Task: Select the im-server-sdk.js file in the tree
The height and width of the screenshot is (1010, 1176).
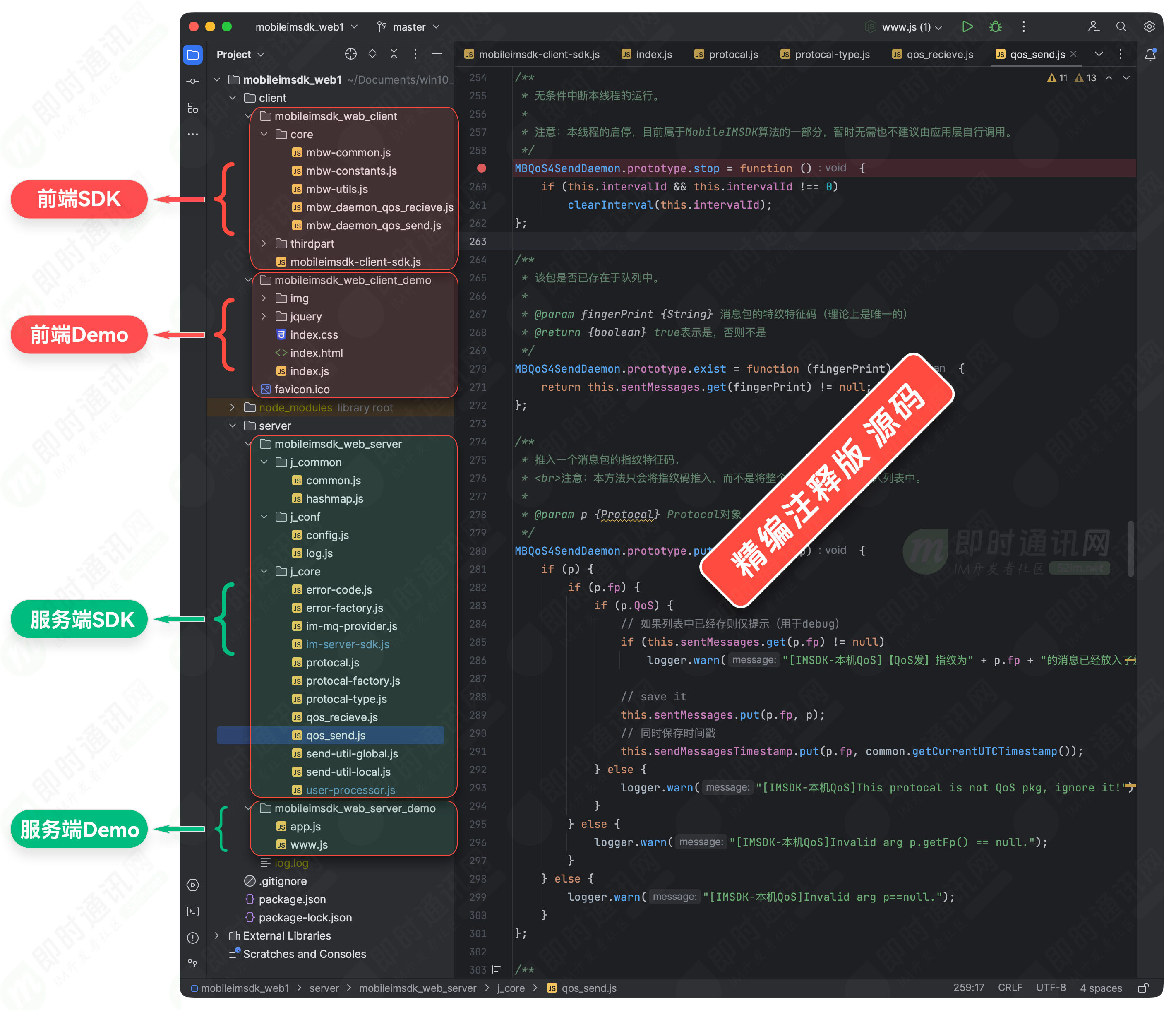Action: point(347,644)
